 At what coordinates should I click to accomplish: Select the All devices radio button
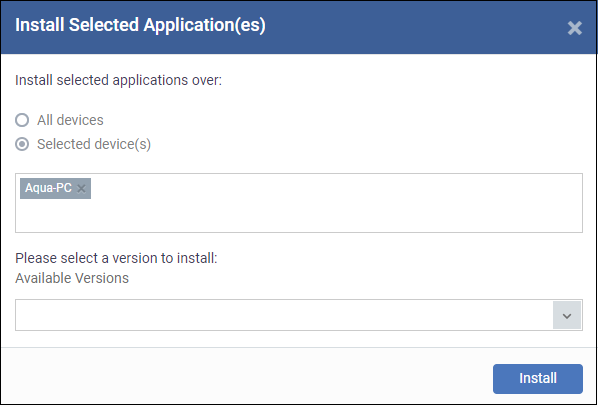(x=22, y=120)
